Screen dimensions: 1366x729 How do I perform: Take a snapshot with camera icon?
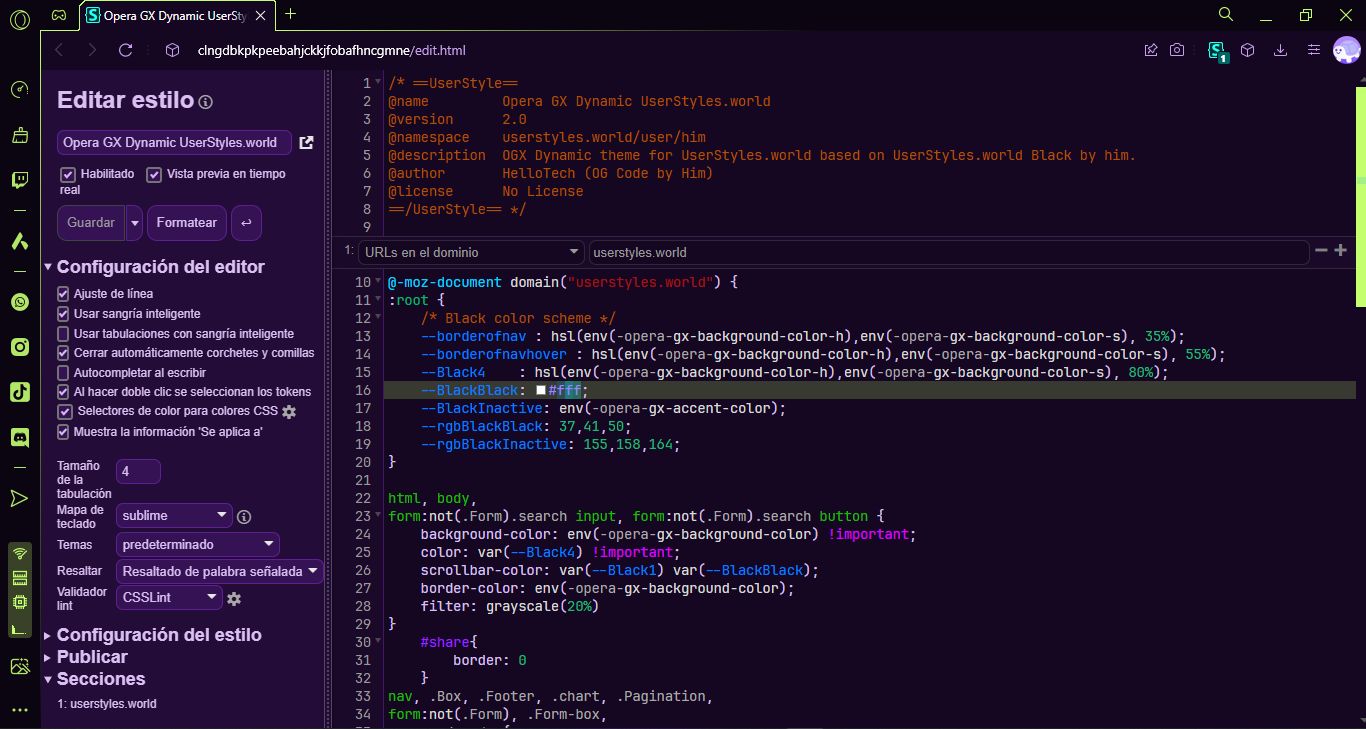(x=1178, y=50)
